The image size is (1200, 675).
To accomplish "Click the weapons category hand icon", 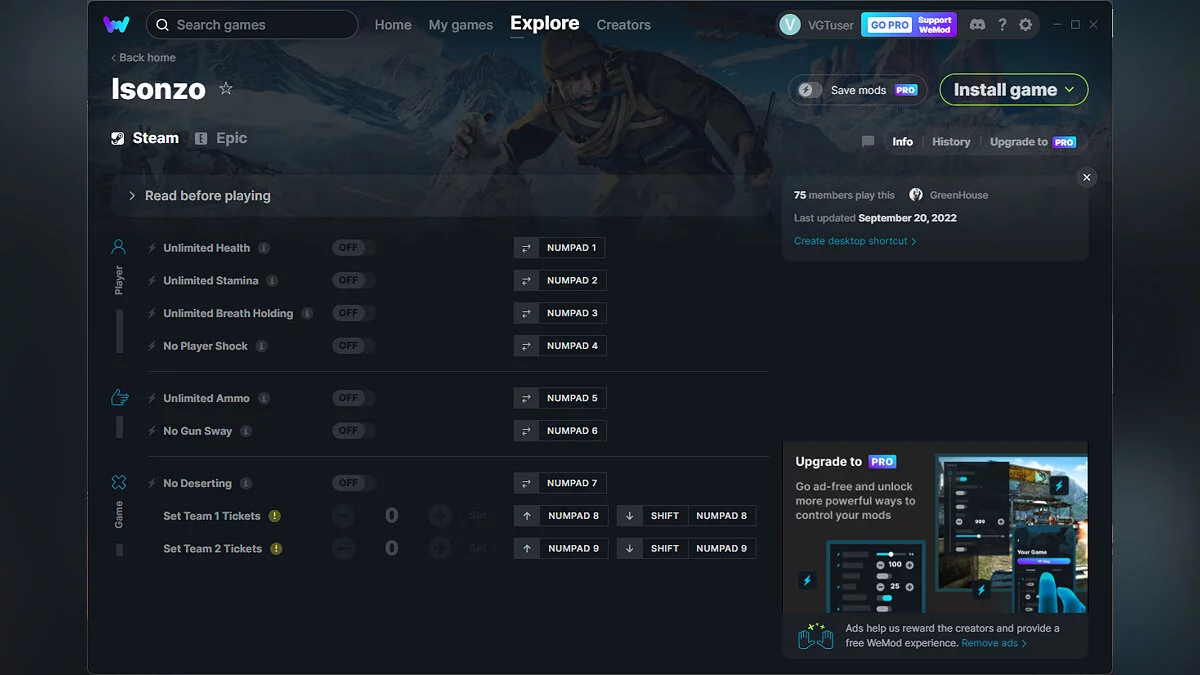I will [x=119, y=398].
